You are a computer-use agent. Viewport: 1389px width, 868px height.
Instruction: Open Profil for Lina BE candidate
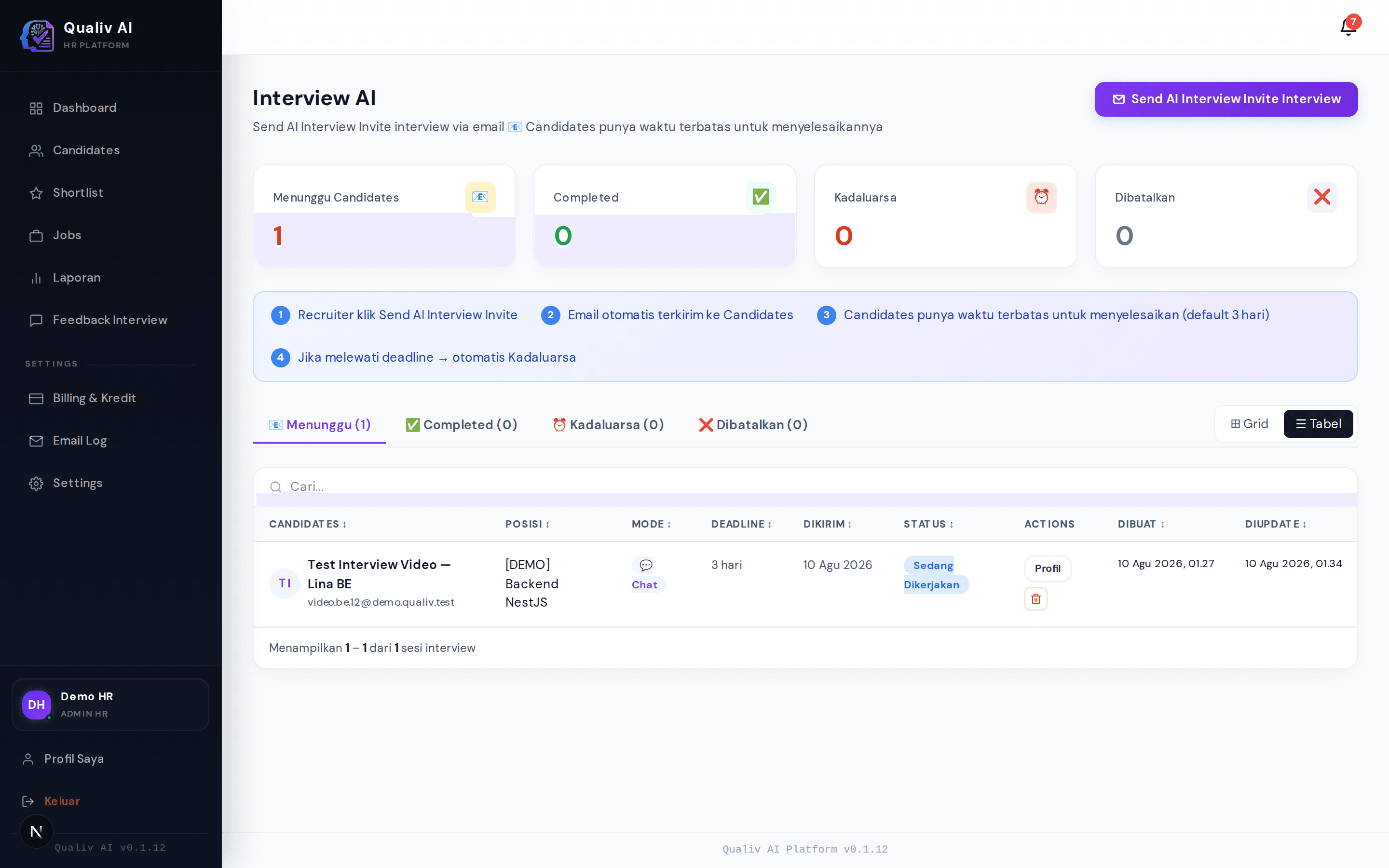(1048, 569)
